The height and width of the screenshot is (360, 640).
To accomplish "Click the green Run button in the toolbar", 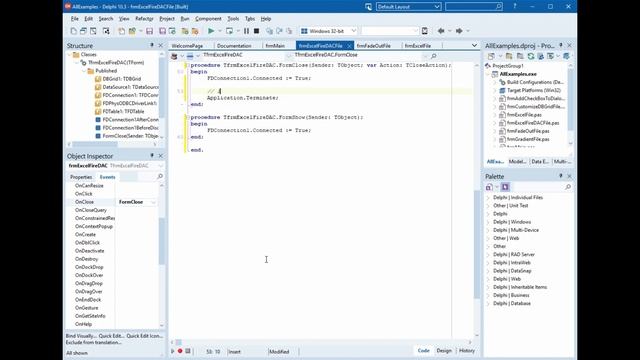I will coord(211,31).
